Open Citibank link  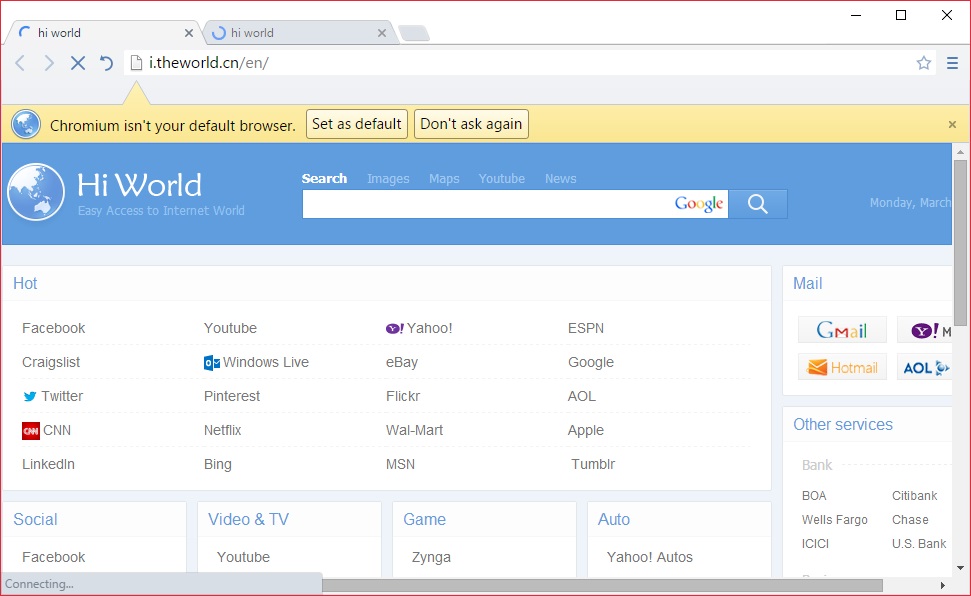pyautogui.click(x=915, y=496)
